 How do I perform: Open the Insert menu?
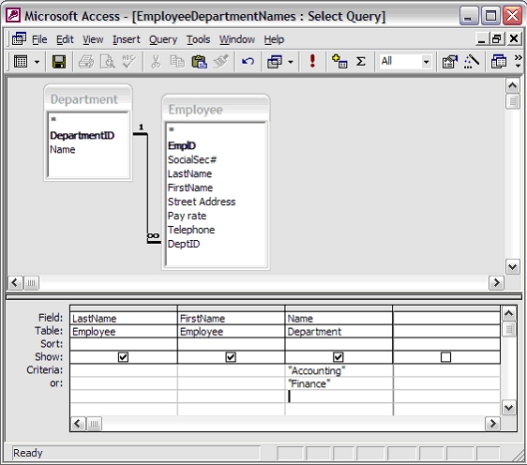[126, 39]
